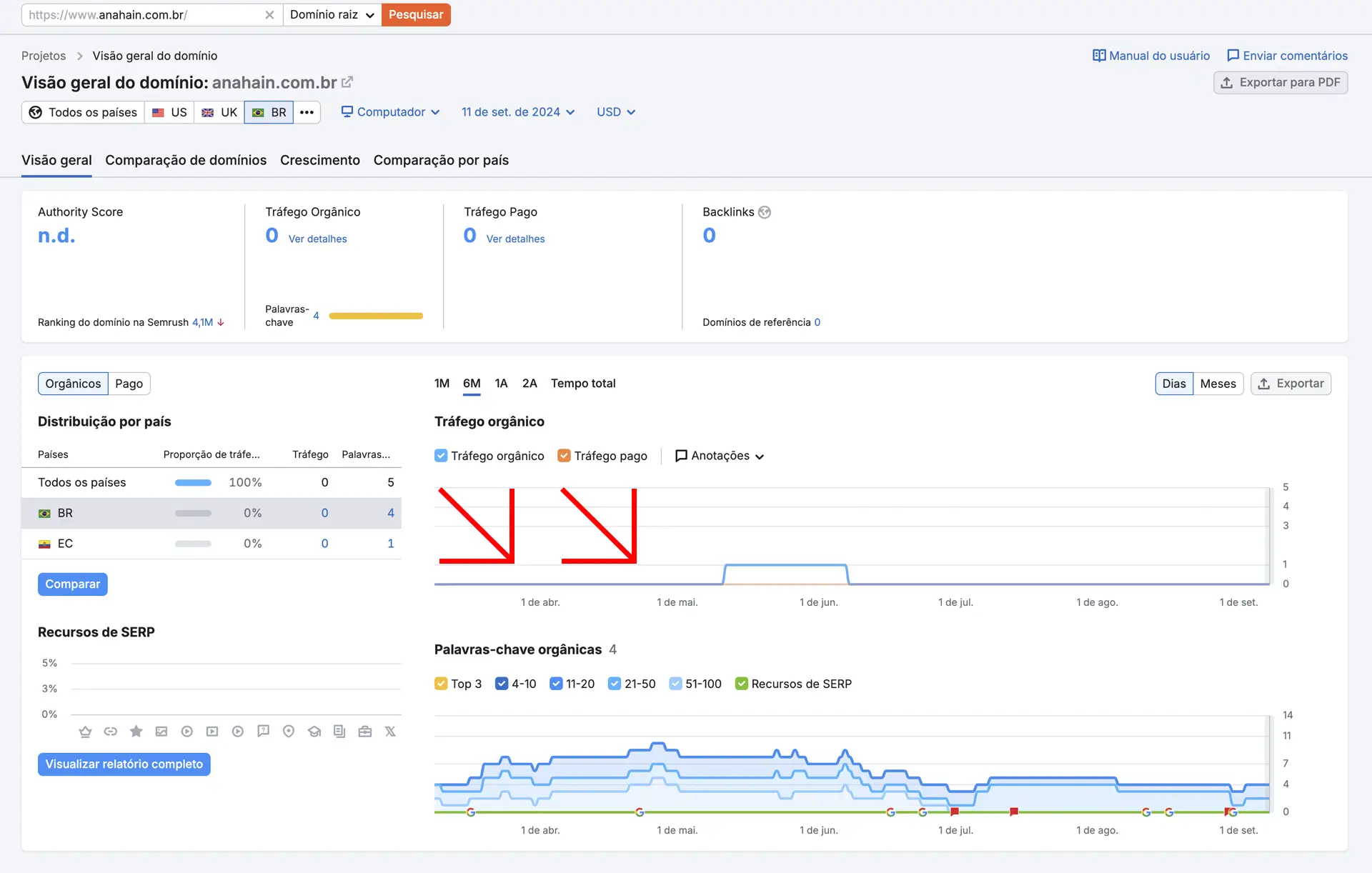Toggle the Tráfego pago checkbox

[564, 456]
